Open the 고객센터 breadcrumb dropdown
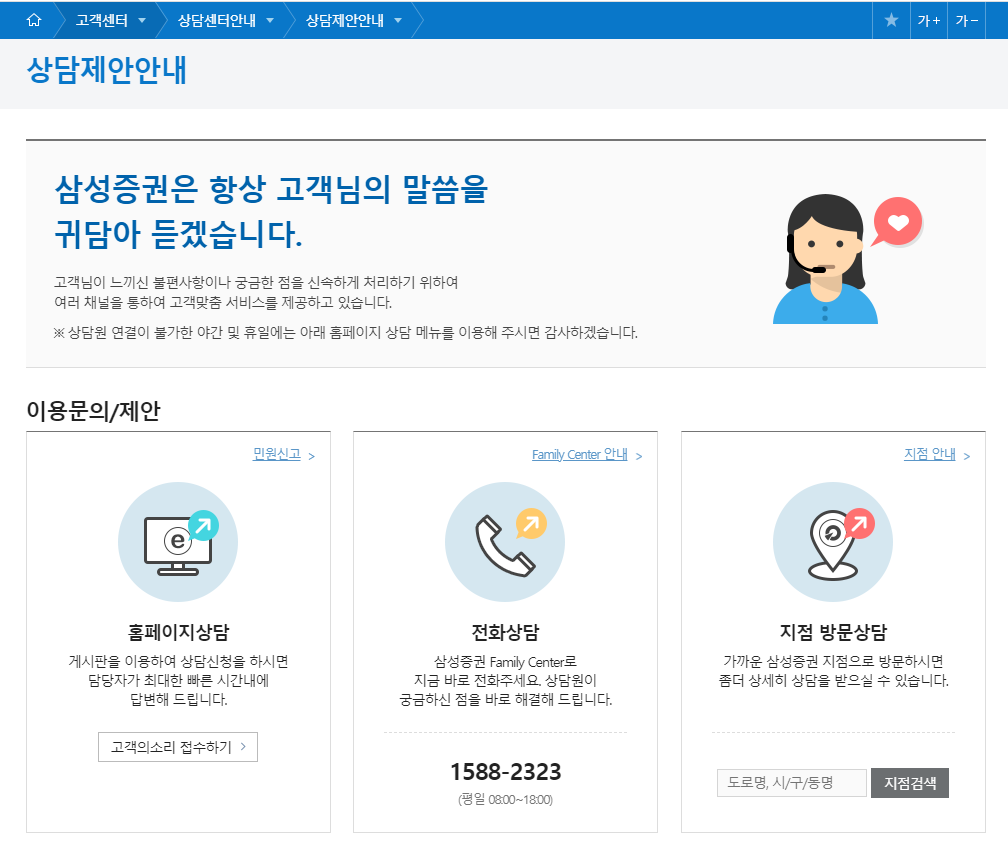Screen dimensions: 1008x848 (x=111, y=20)
